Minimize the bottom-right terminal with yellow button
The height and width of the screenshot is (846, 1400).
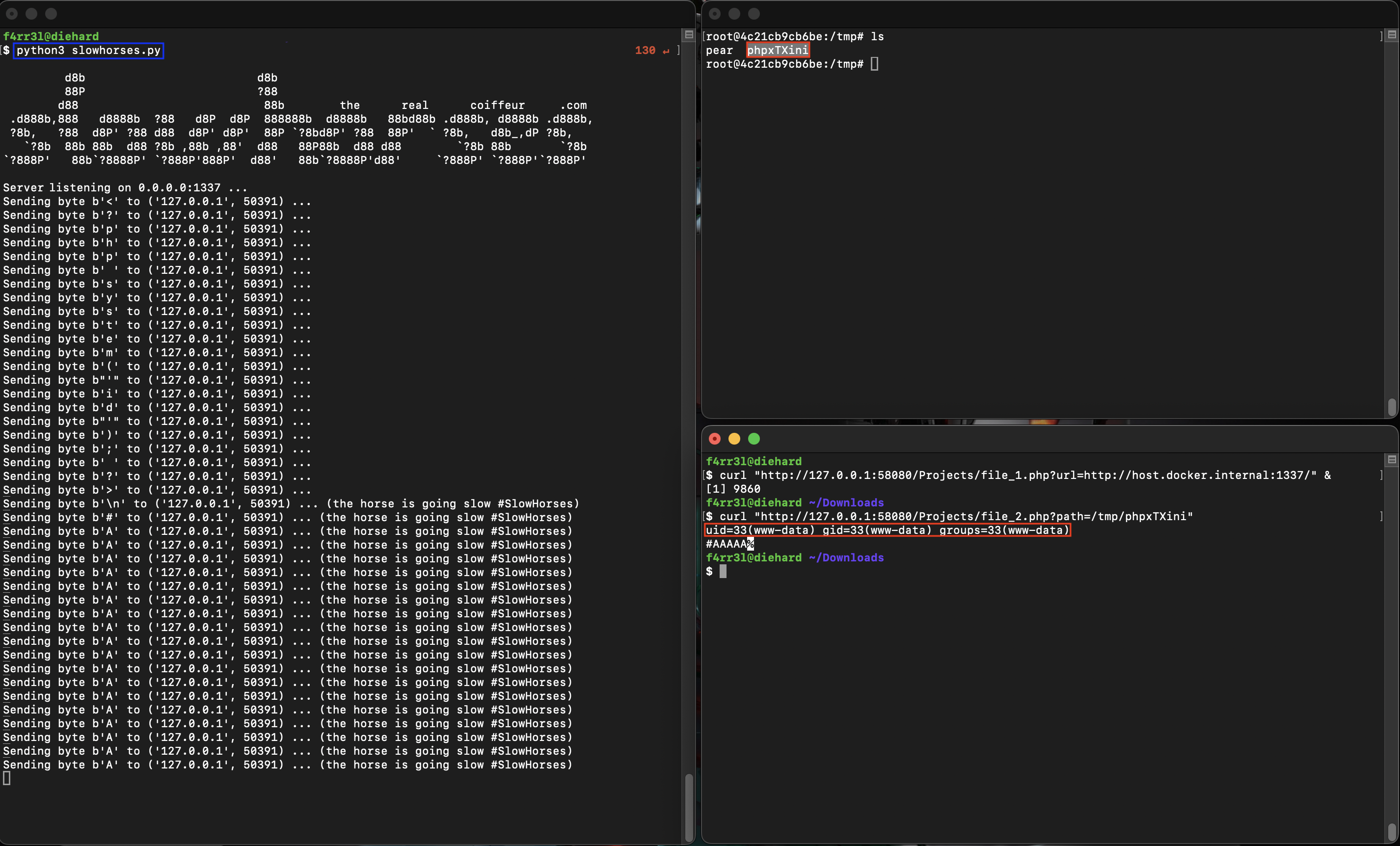click(x=734, y=439)
